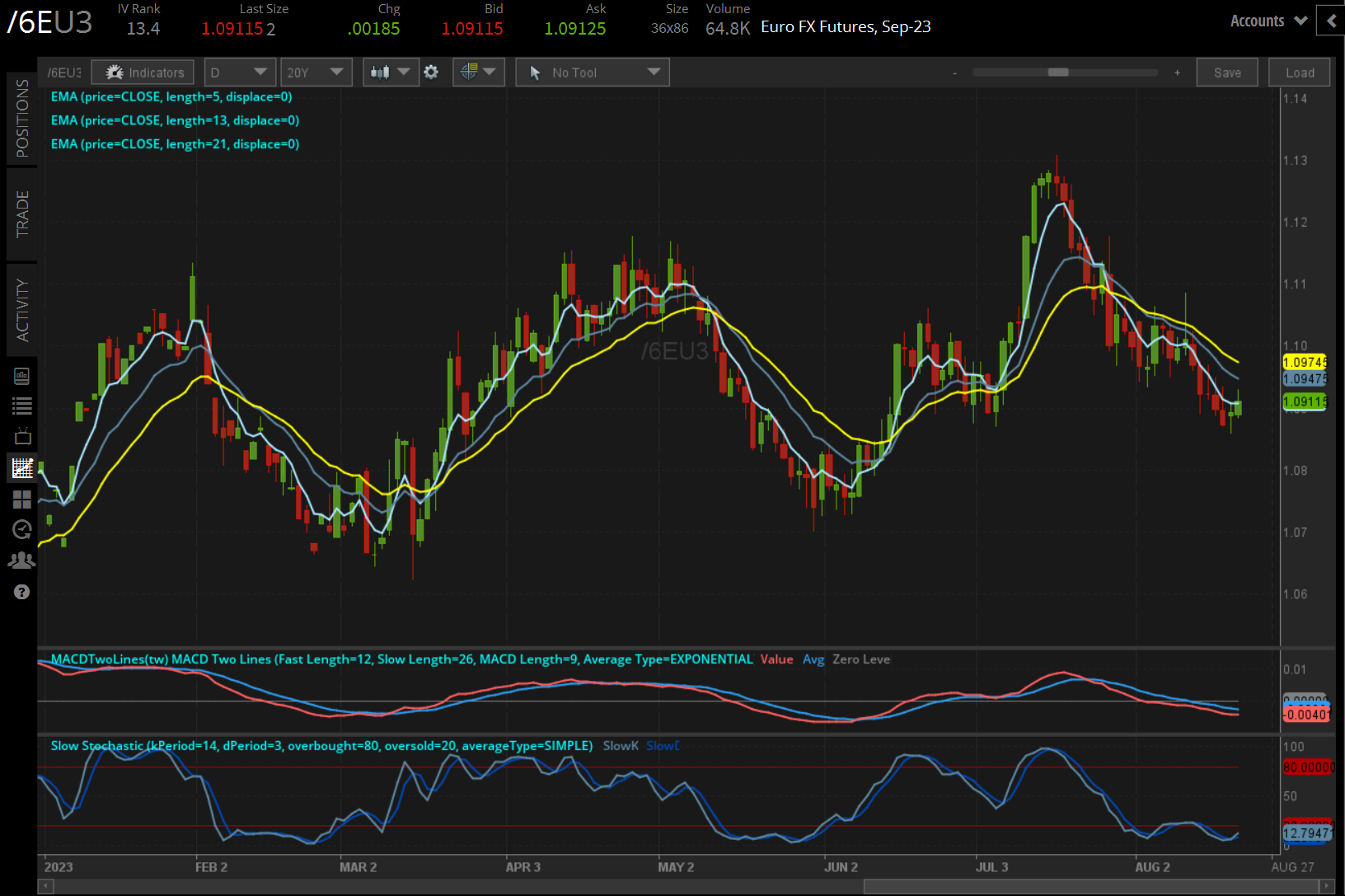Open chart settings gear icon
Image resolution: width=1345 pixels, height=896 pixels.
click(x=431, y=73)
